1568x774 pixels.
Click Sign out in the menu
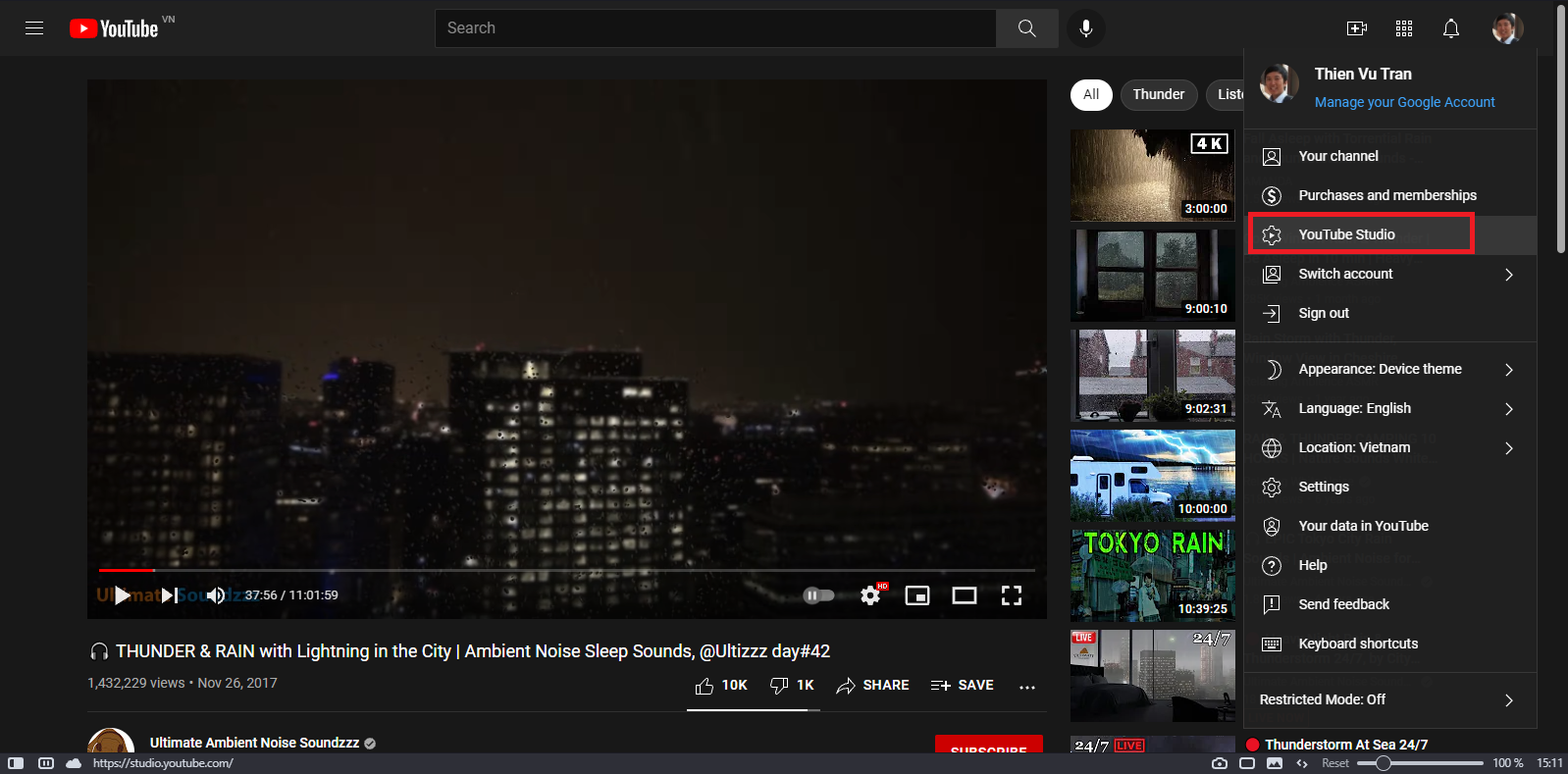(1391, 313)
